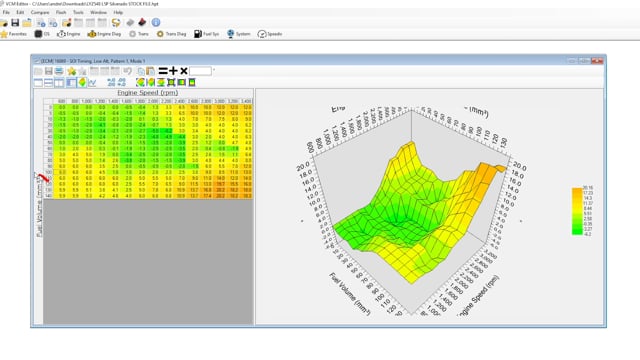Image resolution: width=640 pixels, height=360 pixels.
Task: Click the undo arrow in table toolbar
Action: (x=128, y=71)
